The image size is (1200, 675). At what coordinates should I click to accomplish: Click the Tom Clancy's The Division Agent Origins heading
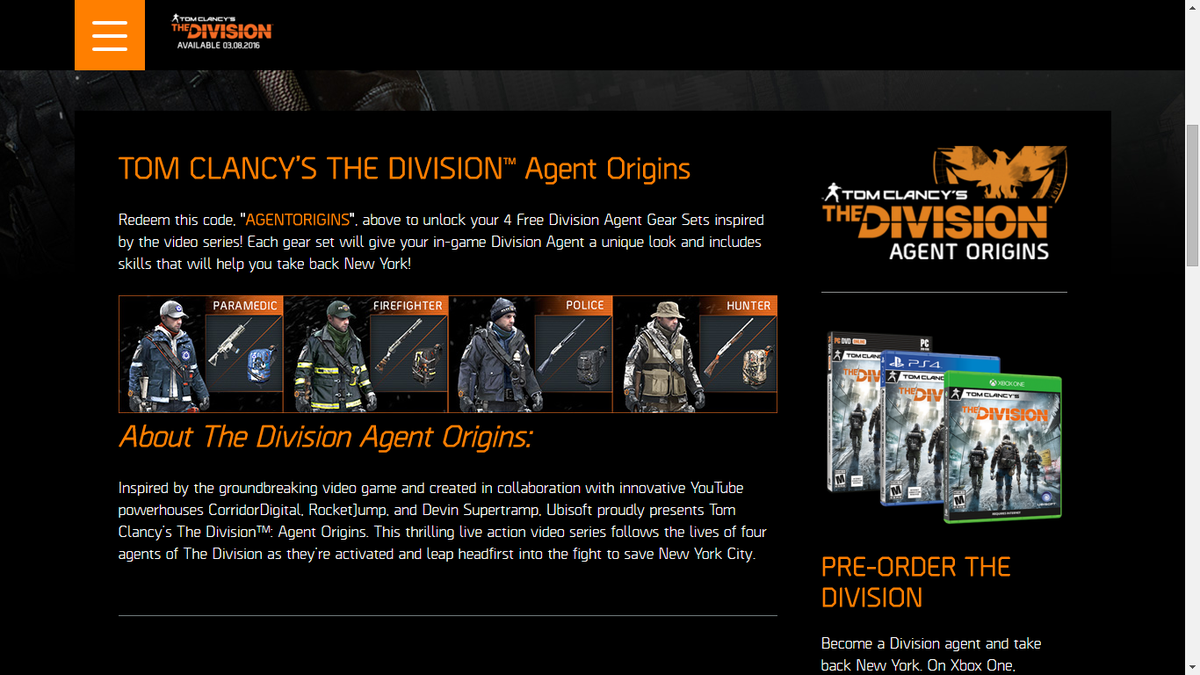pos(404,168)
